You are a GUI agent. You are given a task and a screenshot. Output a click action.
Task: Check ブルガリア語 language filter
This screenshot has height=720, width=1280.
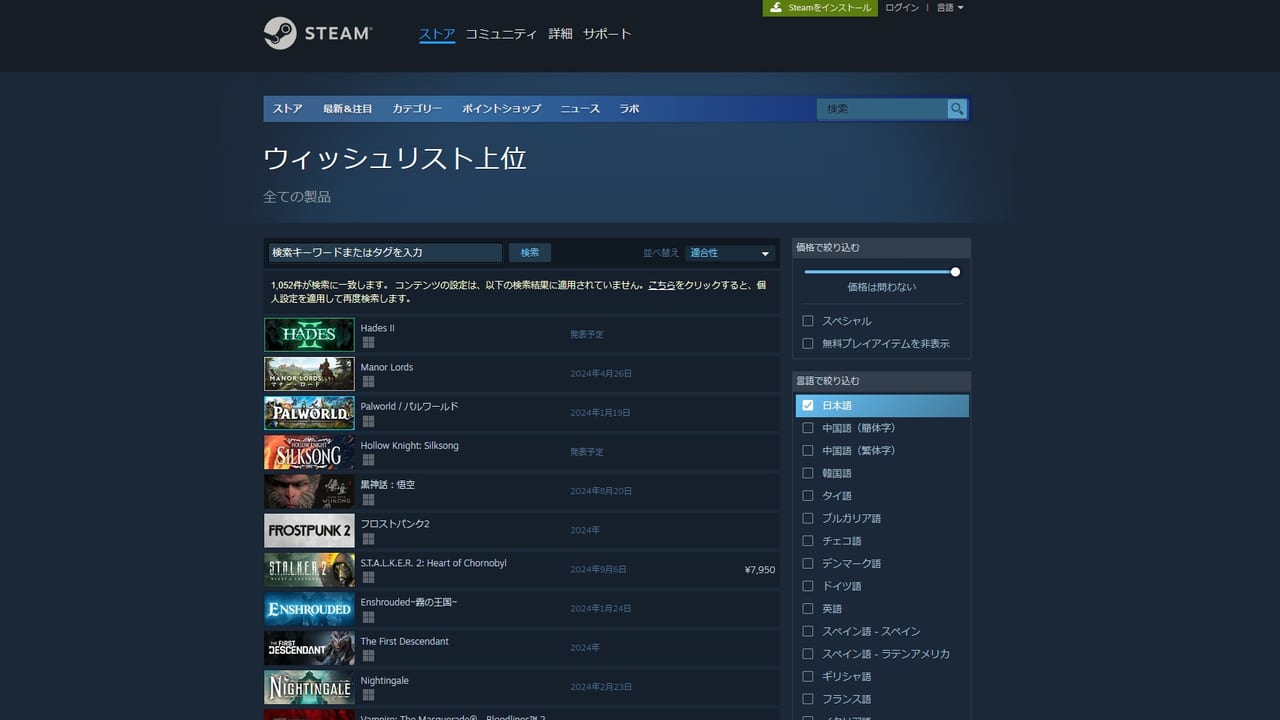tap(808, 518)
